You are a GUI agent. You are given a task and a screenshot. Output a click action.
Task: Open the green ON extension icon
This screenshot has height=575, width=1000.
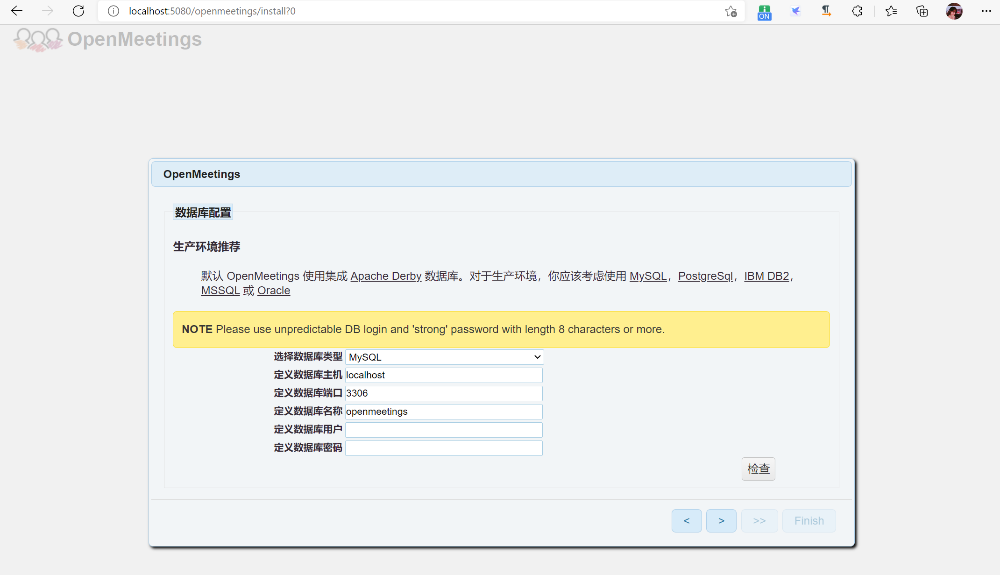click(x=764, y=12)
